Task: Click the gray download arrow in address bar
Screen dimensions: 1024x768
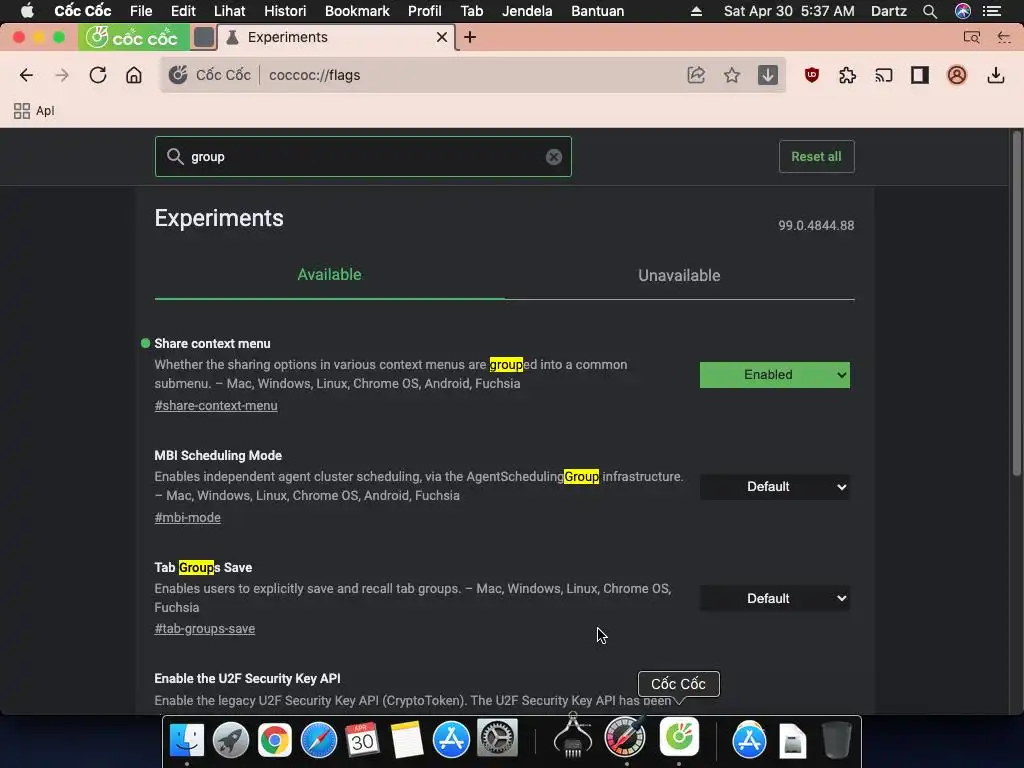Action: [x=767, y=75]
